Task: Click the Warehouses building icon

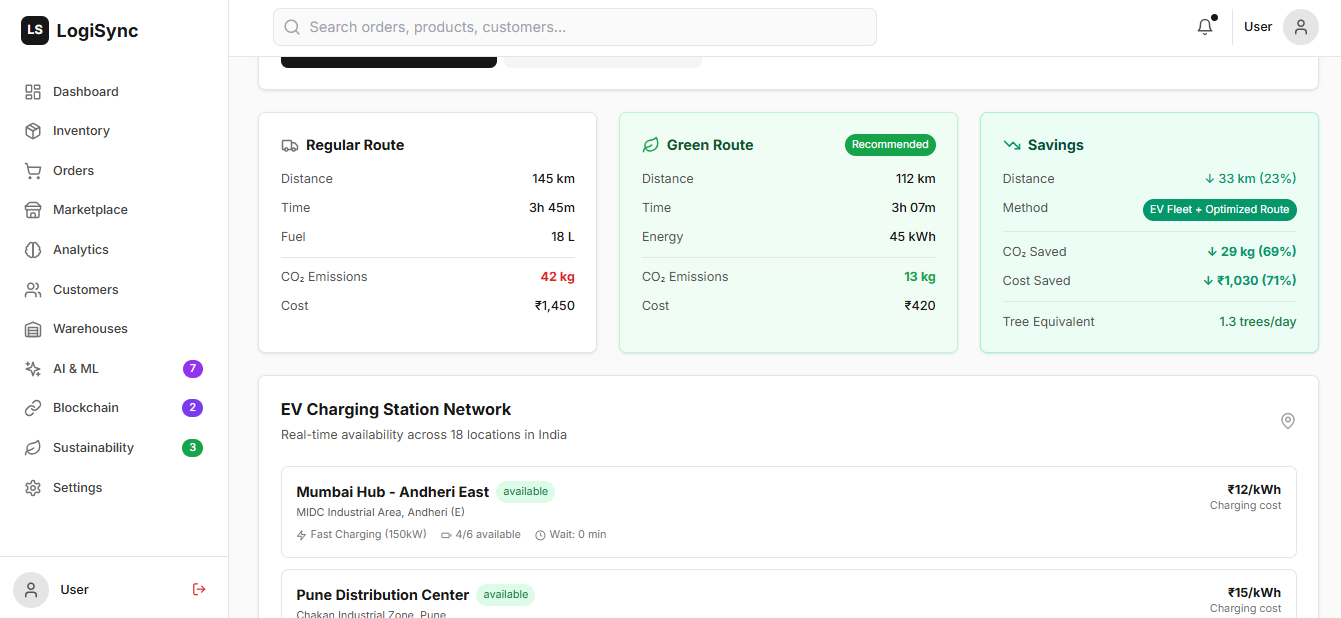Action: pyautogui.click(x=33, y=329)
